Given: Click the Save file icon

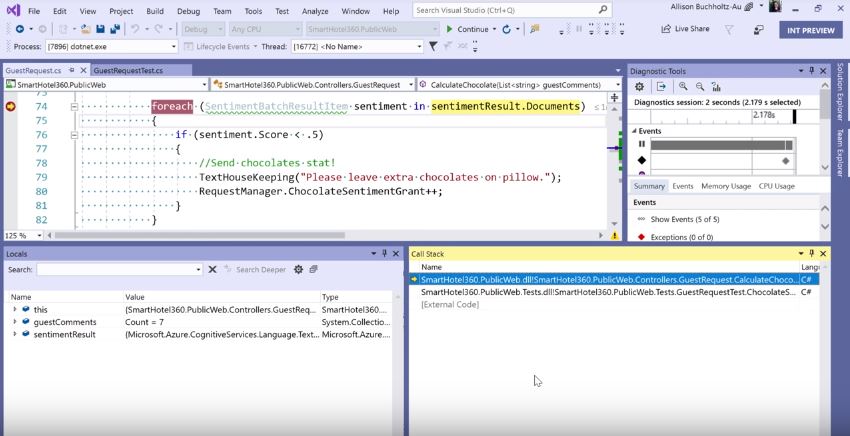Looking at the screenshot, I should click(100, 29).
